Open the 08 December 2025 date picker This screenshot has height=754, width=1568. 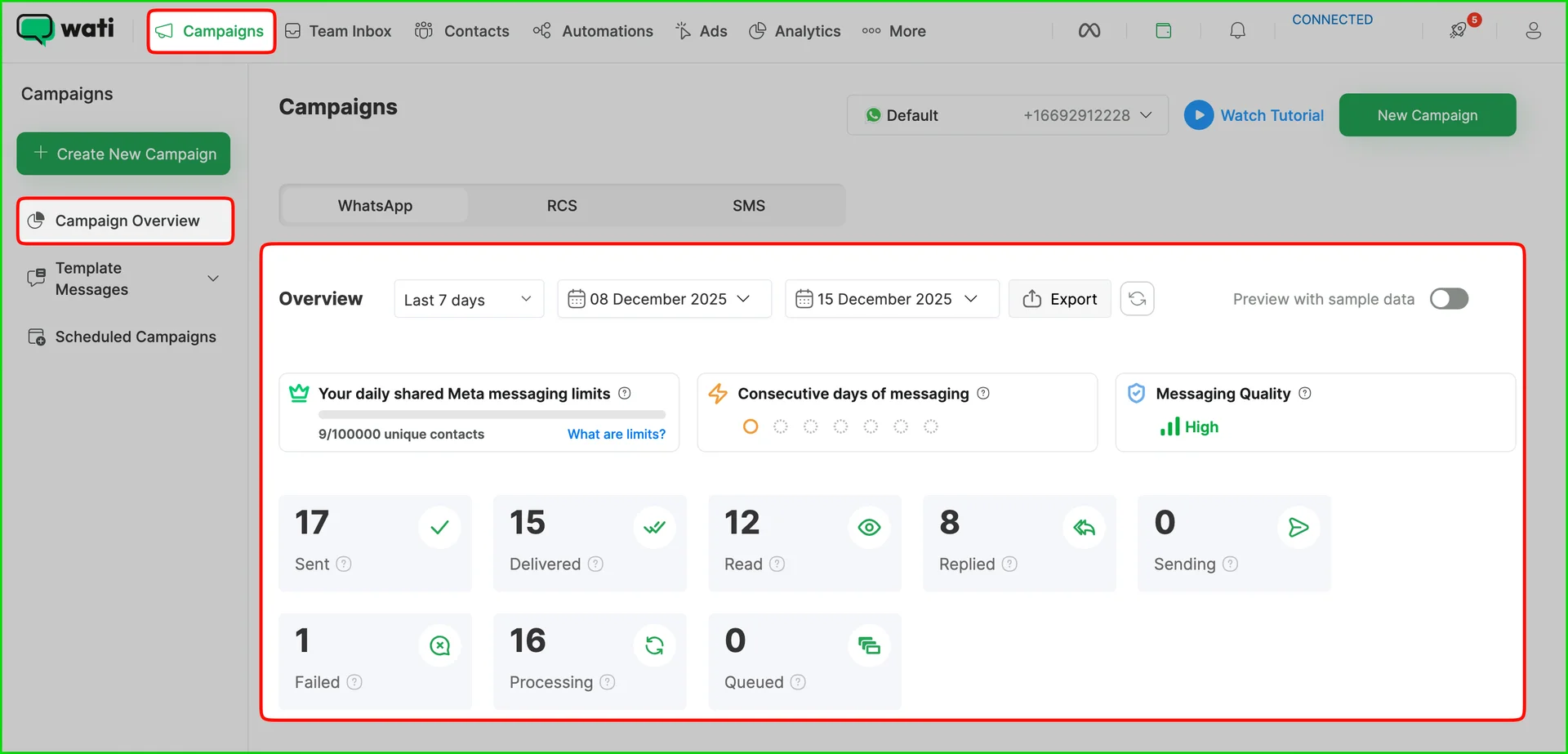click(x=664, y=299)
